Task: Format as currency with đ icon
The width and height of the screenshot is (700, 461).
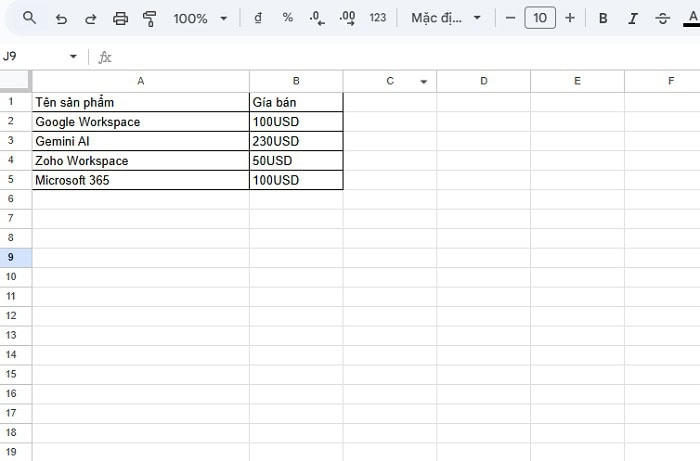Action: 259,18
